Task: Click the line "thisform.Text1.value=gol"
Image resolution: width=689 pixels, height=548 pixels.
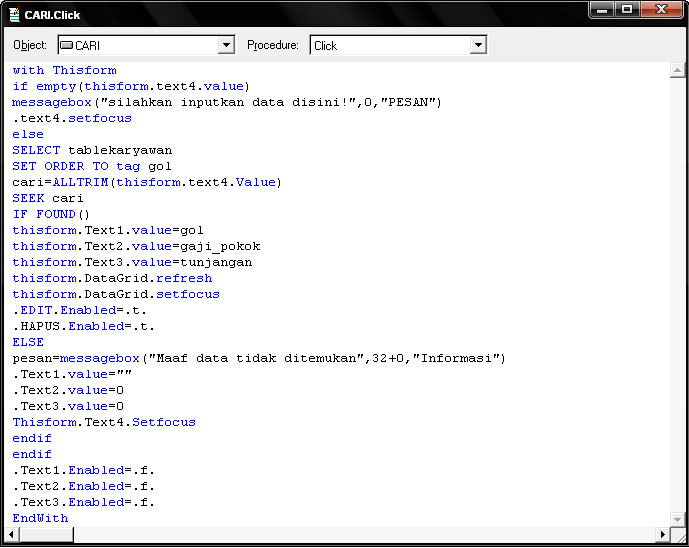Action: [108, 230]
